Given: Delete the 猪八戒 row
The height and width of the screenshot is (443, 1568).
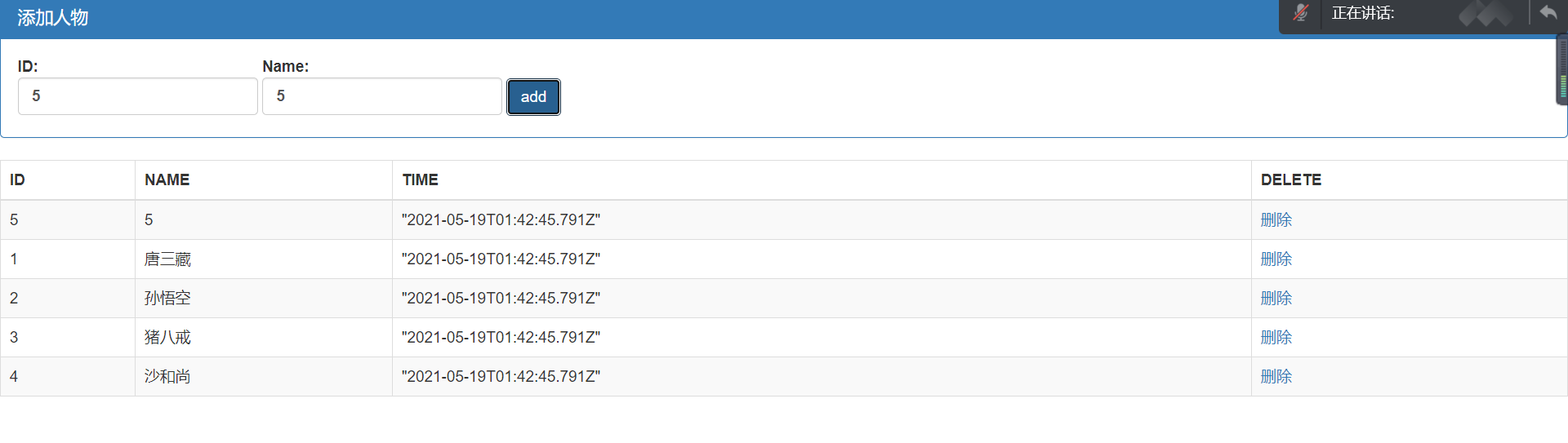Looking at the screenshot, I should point(1276,337).
